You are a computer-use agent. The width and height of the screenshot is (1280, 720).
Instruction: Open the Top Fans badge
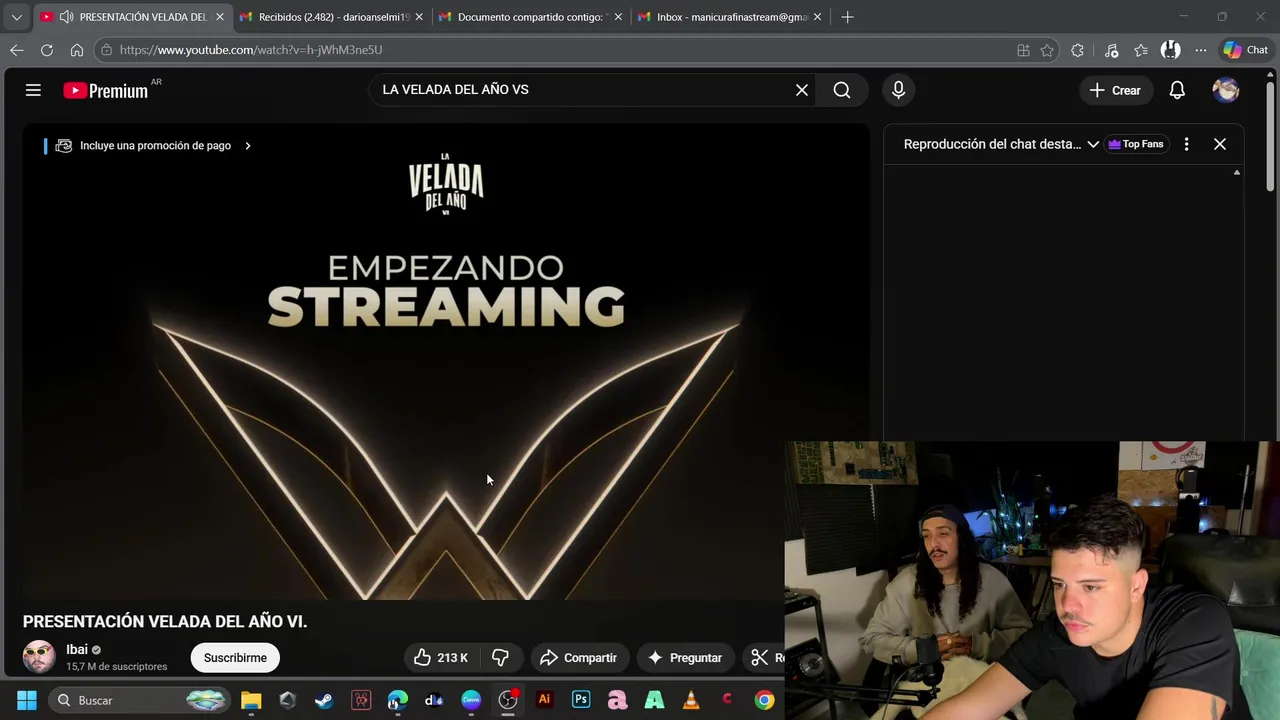(x=1136, y=144)
